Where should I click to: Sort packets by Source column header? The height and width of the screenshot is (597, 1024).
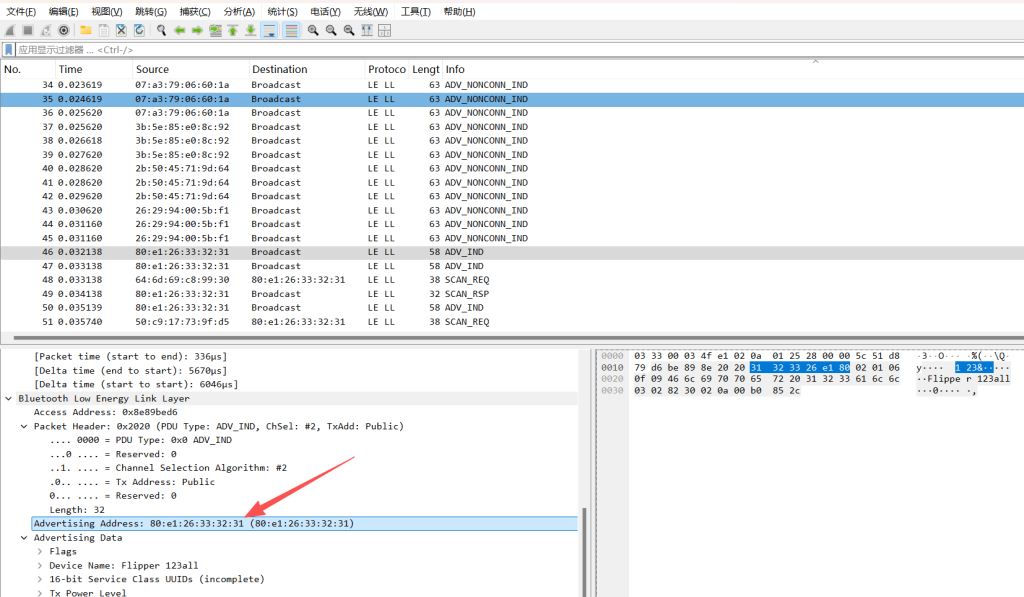click(x=152, y=69)
